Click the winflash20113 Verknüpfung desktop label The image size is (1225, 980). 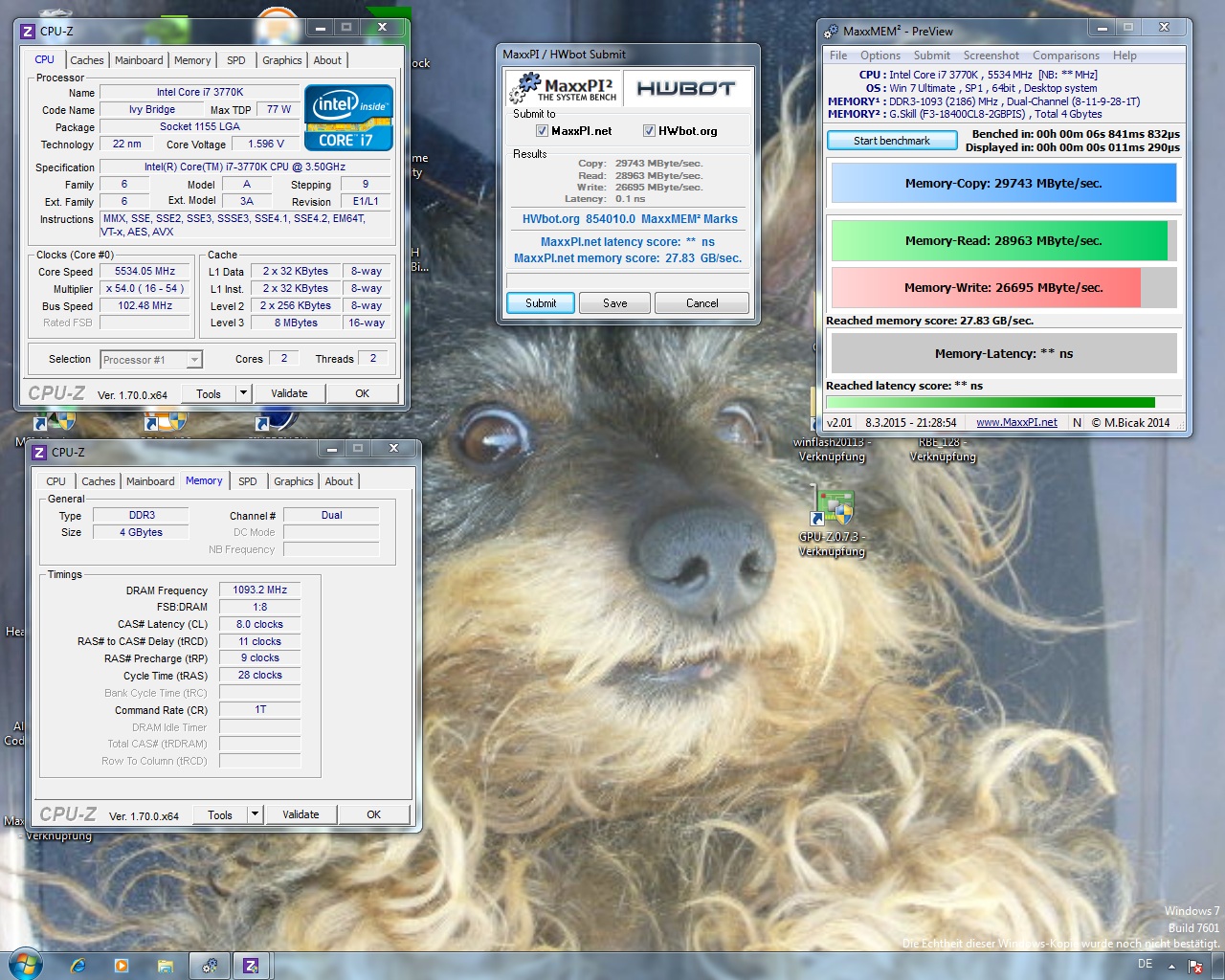tap(832, 450)
